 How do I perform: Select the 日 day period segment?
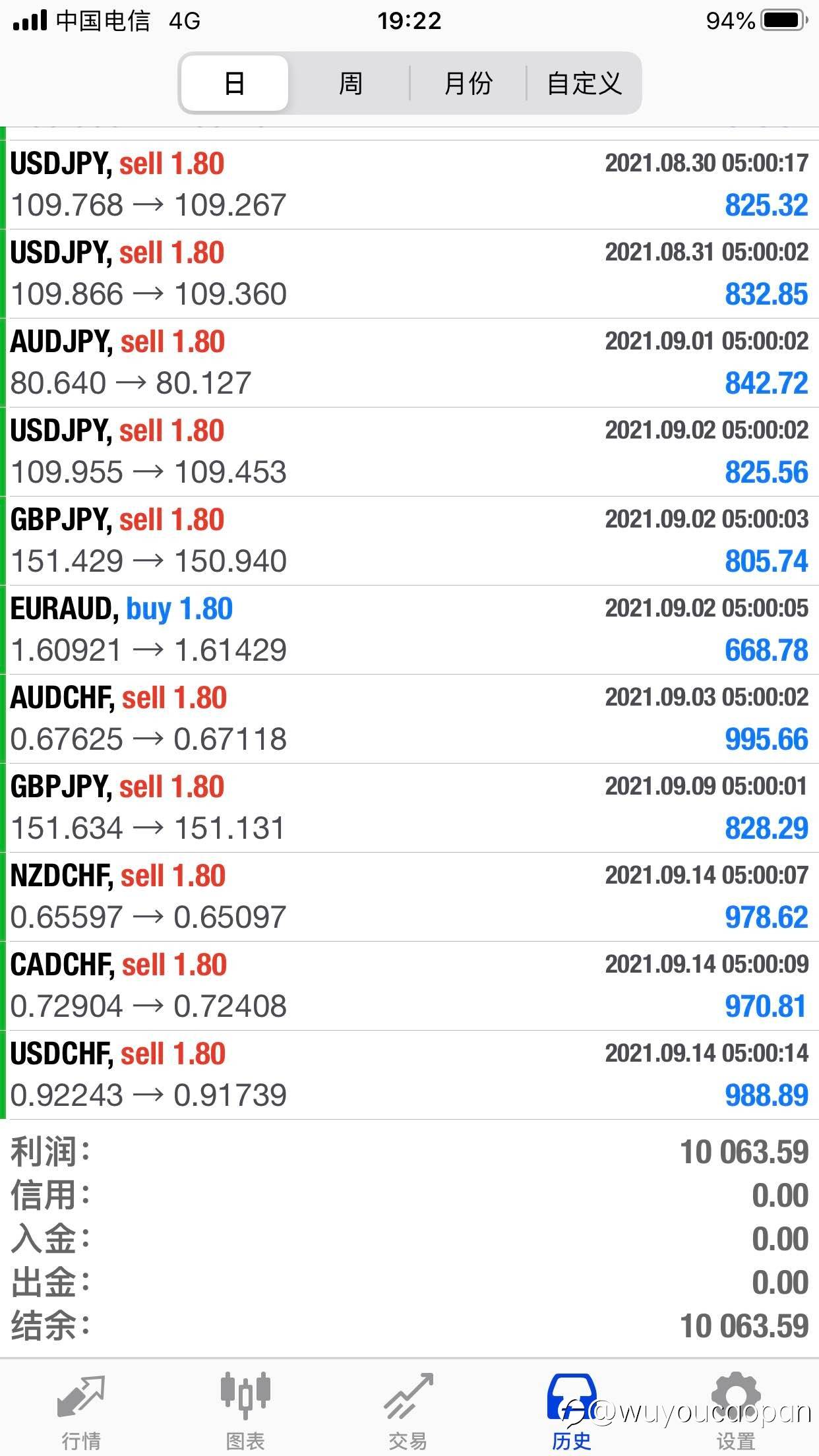[235, 84]
